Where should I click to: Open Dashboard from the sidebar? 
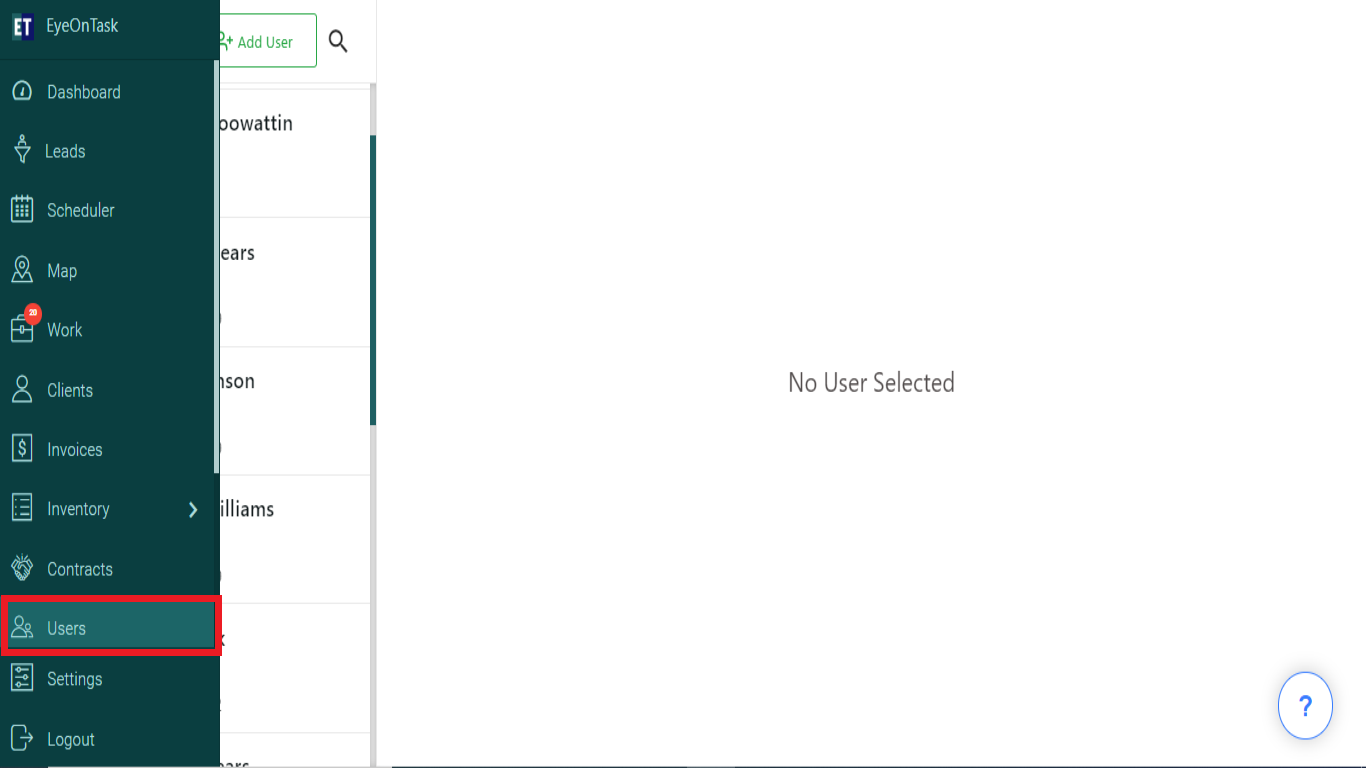click(84, 92)
